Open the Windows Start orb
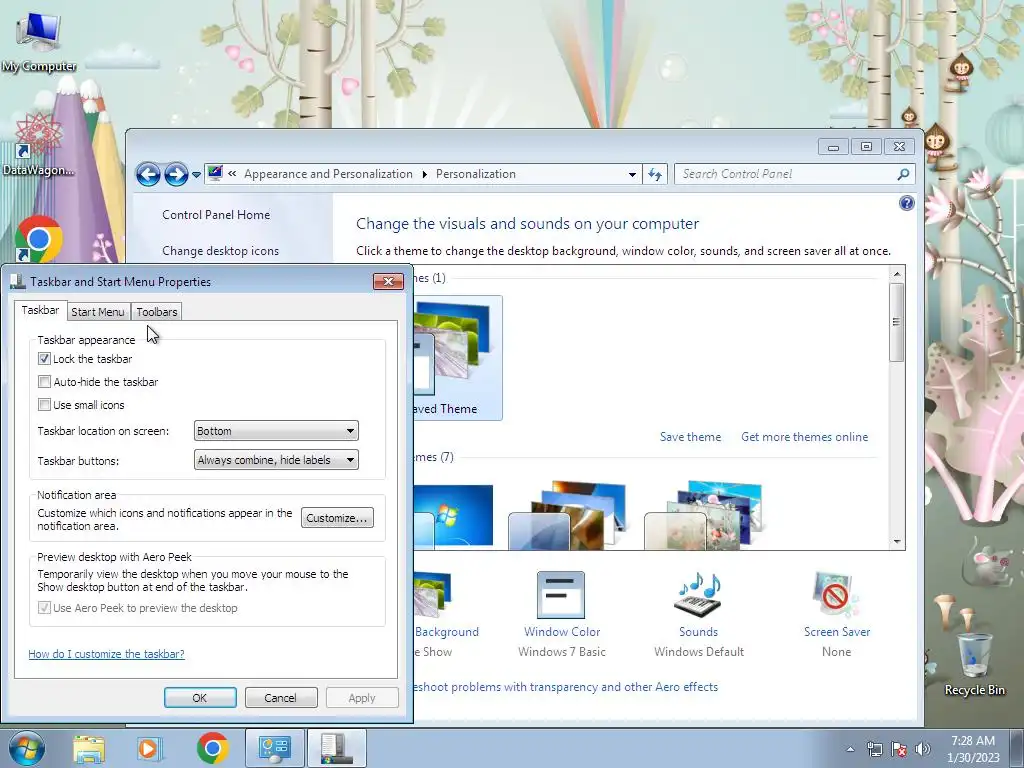 [x=27, y=748]
